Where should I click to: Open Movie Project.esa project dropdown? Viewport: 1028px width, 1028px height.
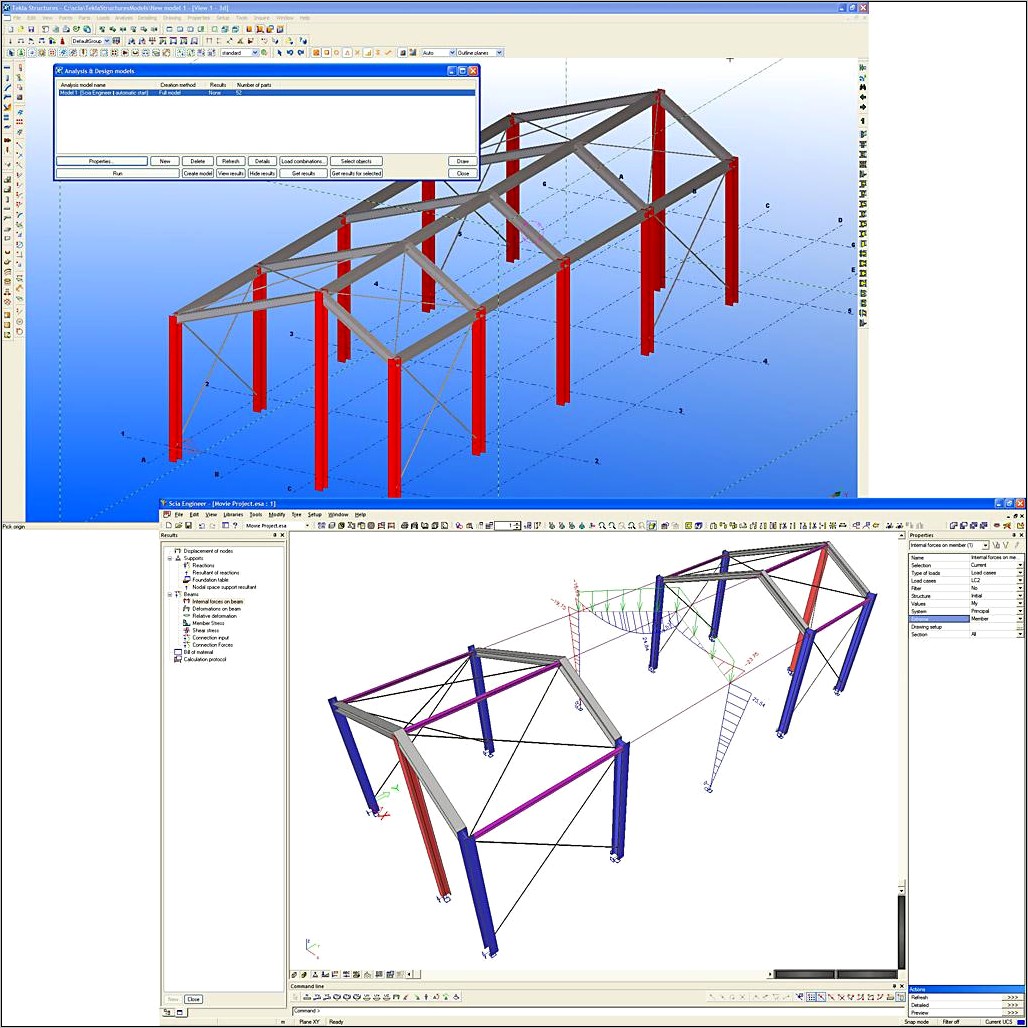307,526
